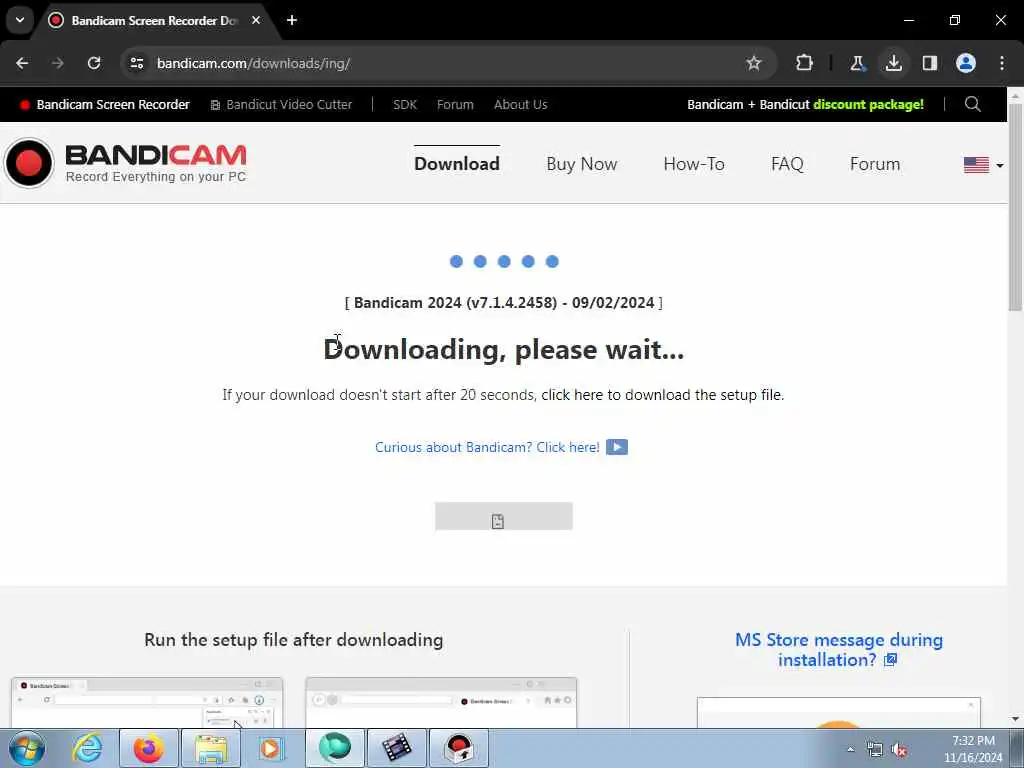Open Windows Media Player in taskbar
The height and width of the screenshot is (768, 1024).
click(270, 748)
